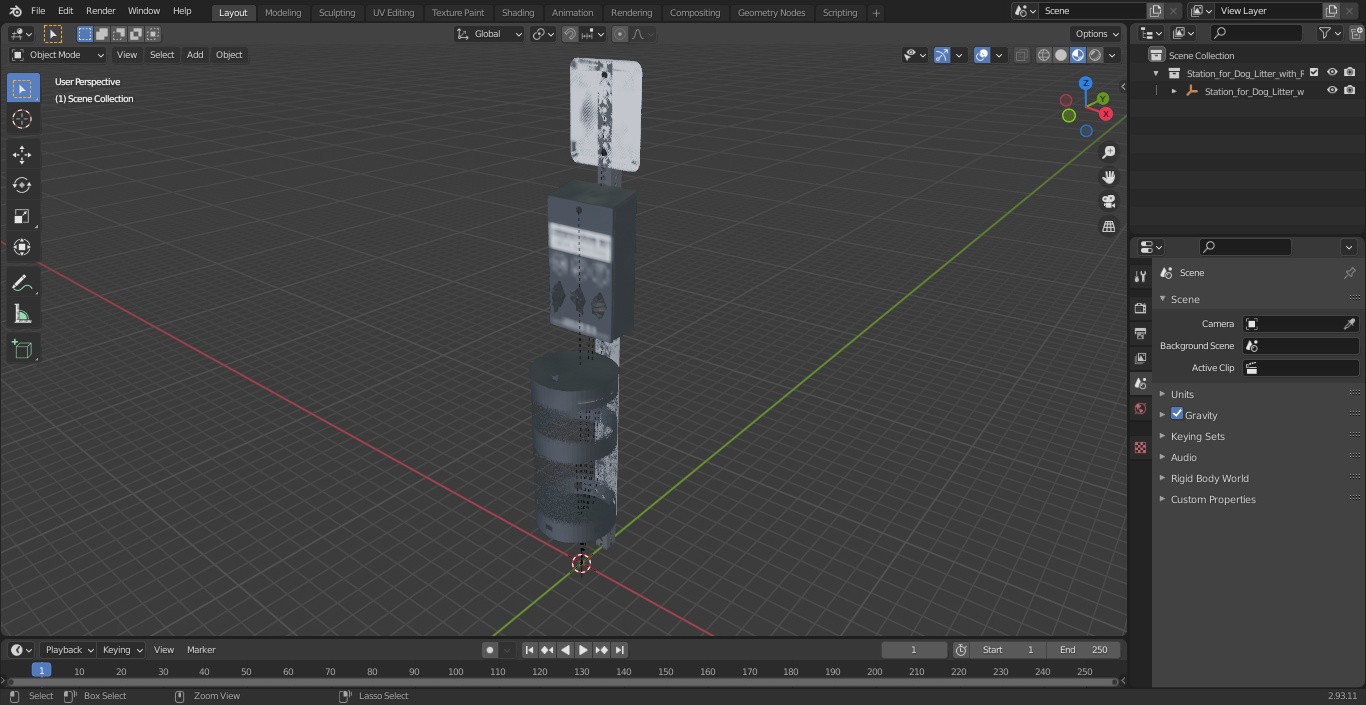This screenshot has width=1366, height=705.
Task: Toggle the collection exclude checkbox in outliner
Action: click(x=1314, y=73)
